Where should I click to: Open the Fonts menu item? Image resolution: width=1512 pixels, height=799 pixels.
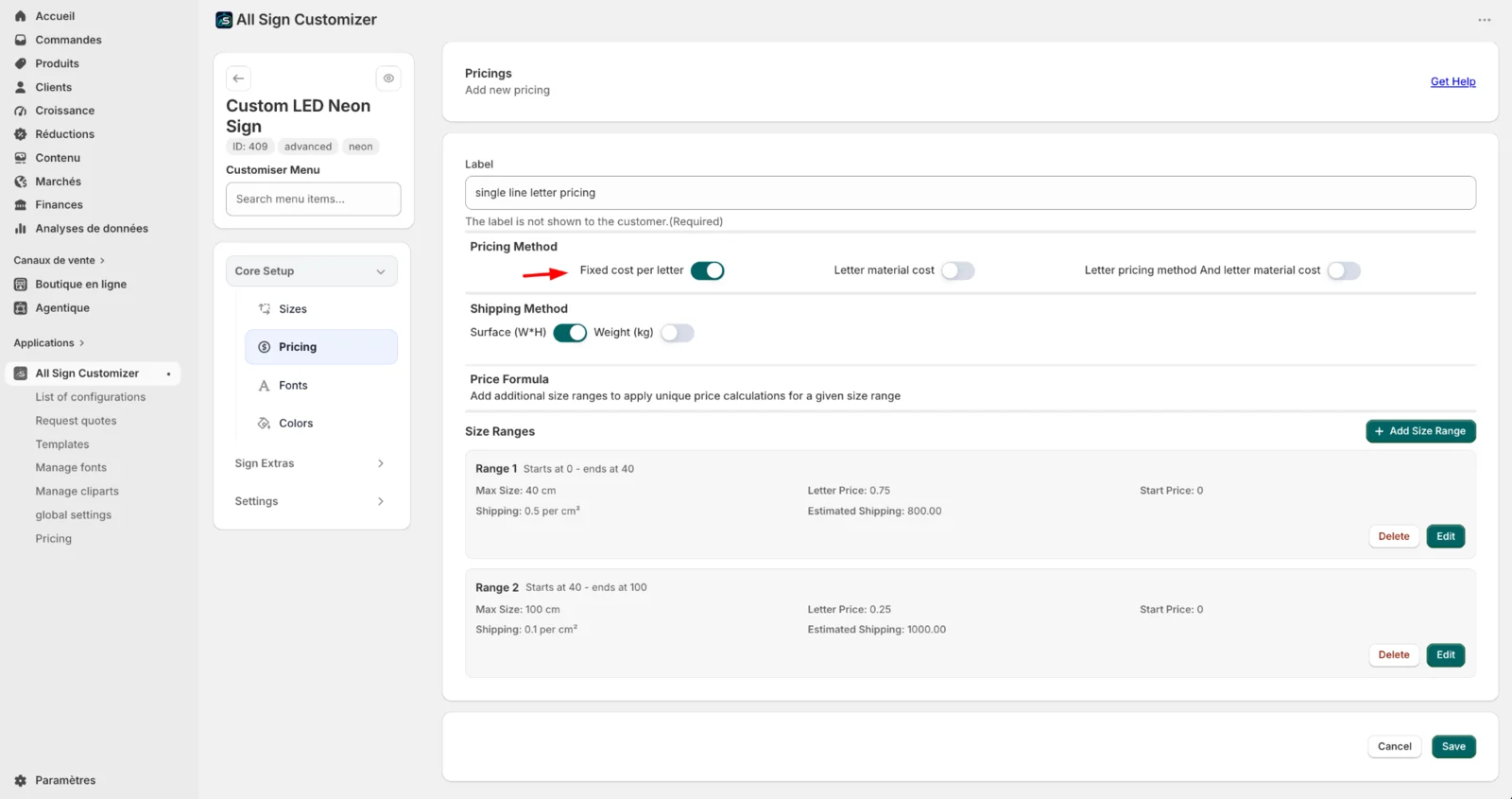[321, 386]
